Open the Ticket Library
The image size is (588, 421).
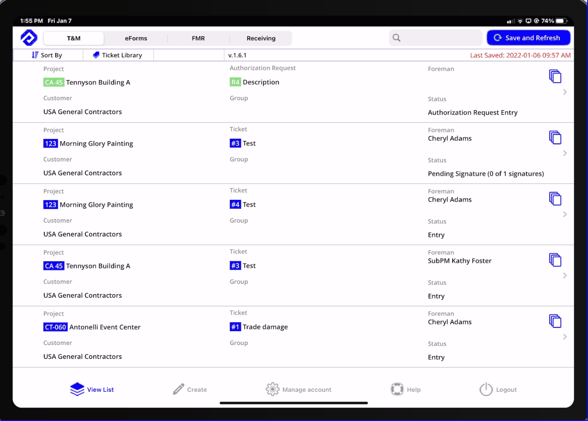click(118, 55)
